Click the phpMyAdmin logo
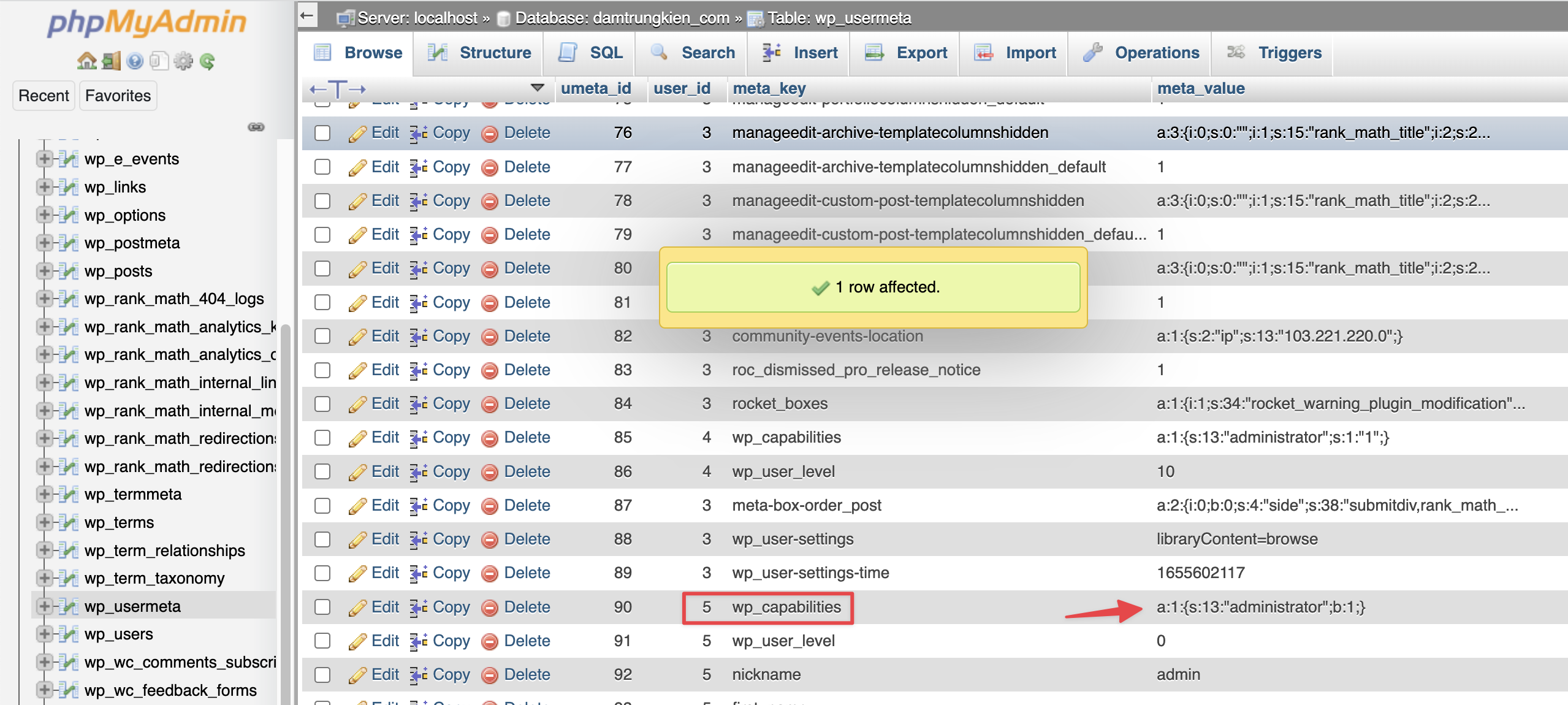 (147, 23)
